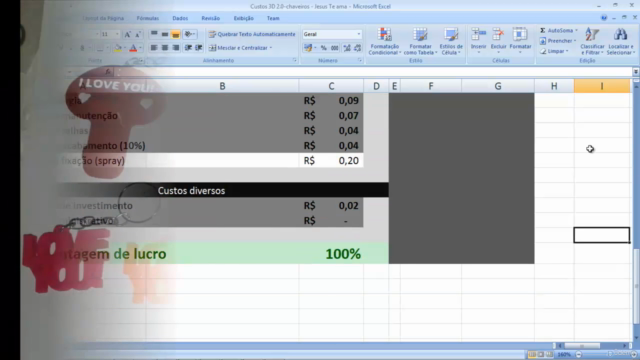Open the Limpar eraser menu

click(x=554, y=51)
